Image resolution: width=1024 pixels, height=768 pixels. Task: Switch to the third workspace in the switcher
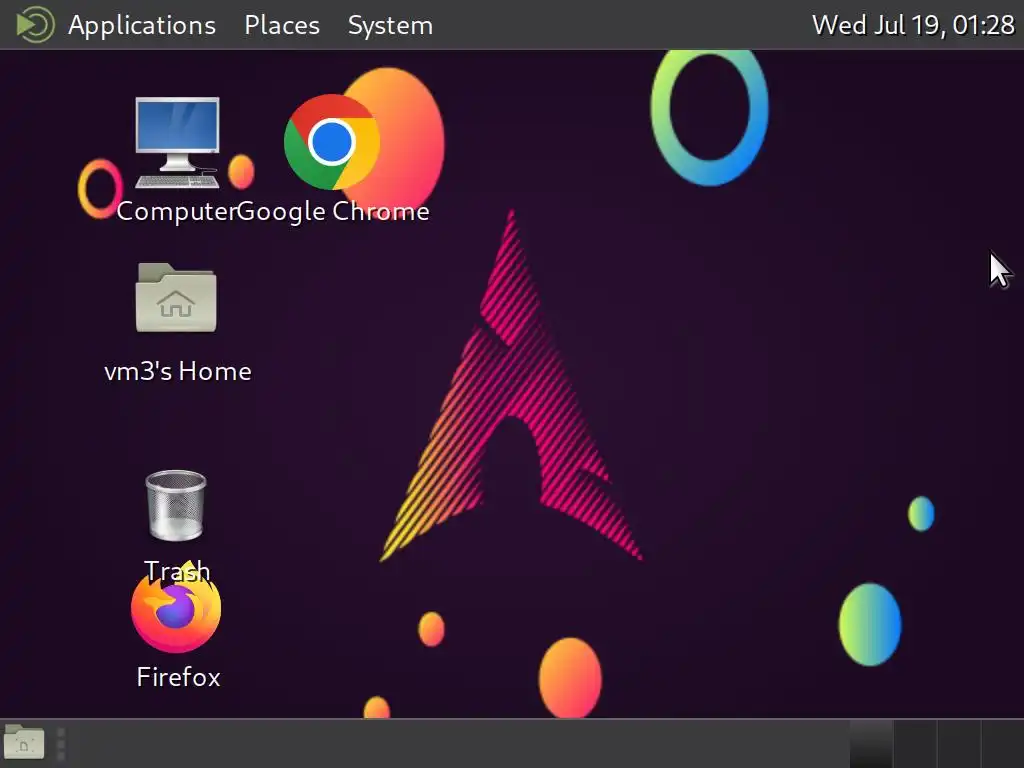(x=959, y=744)
